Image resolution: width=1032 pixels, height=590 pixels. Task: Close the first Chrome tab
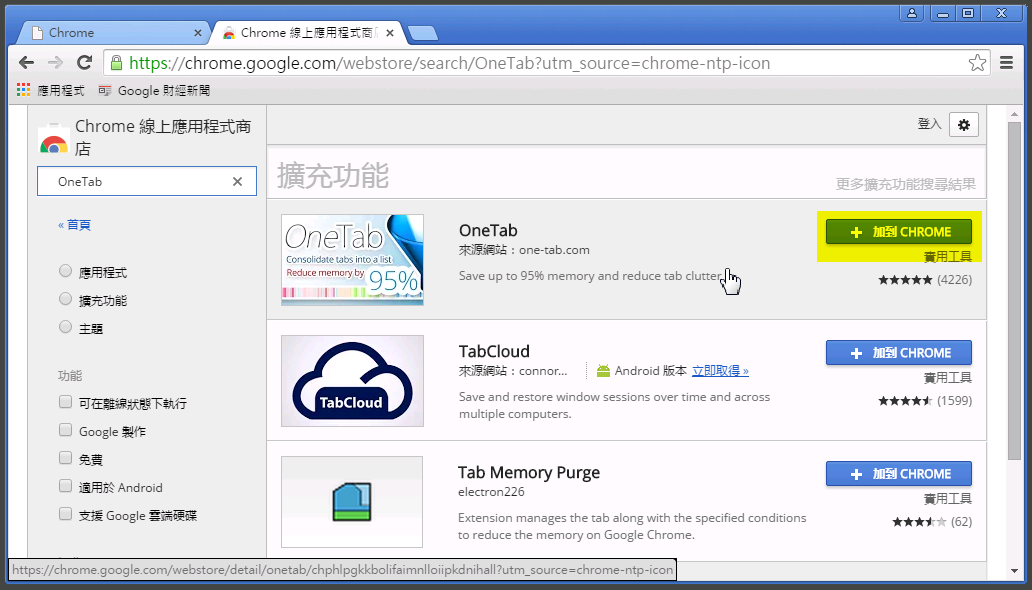click(197, 32)
